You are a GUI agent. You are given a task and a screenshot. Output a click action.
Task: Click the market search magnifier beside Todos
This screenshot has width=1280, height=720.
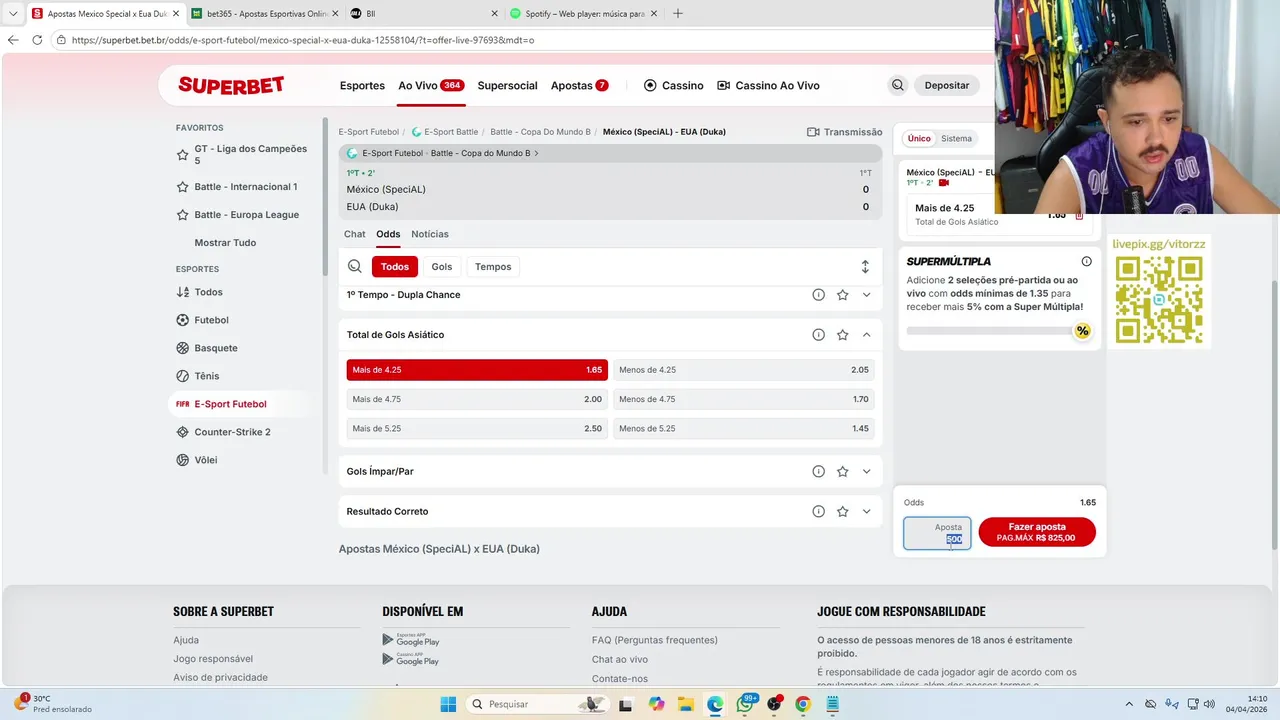coord(354,267)
